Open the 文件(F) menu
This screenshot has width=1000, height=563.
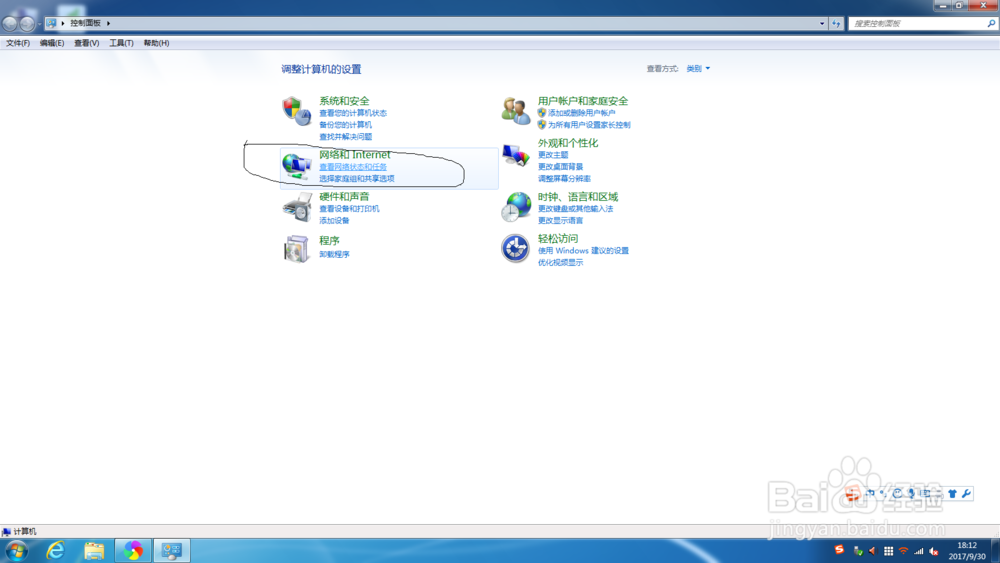point(18,43)
